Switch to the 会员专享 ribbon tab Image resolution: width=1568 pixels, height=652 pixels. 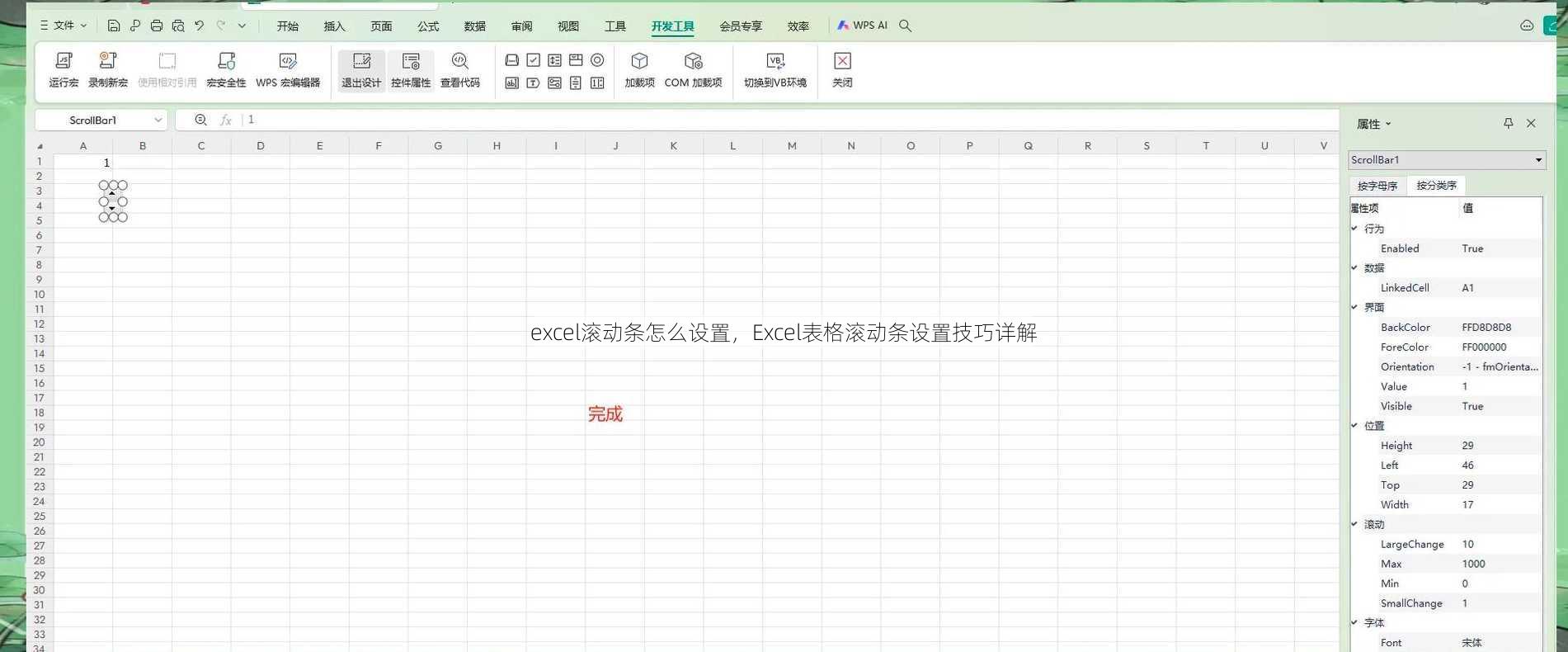741,26
